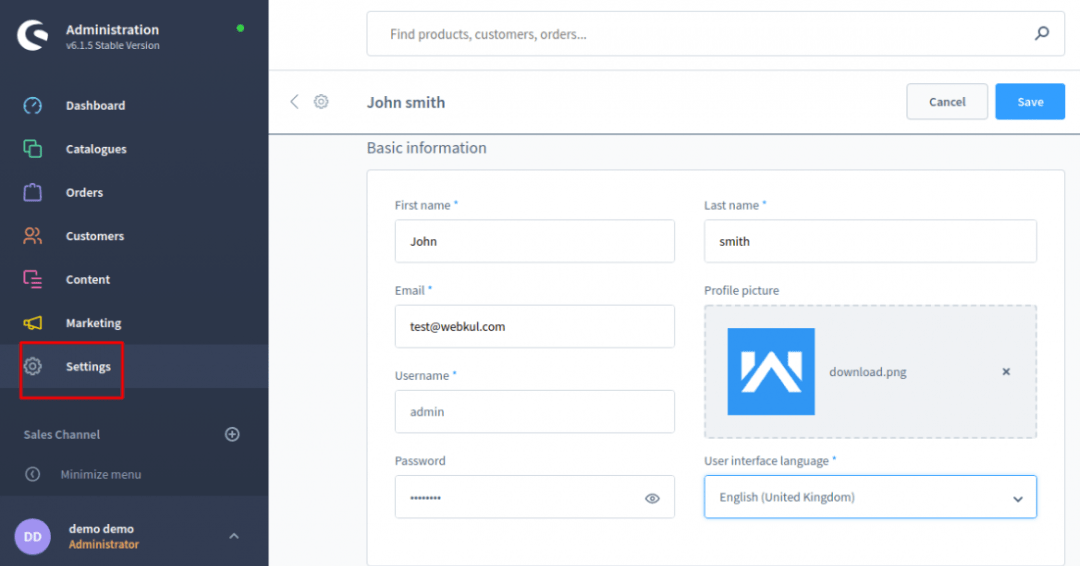1080x566 pixels.
Task: Focus the global search field
Action: pos(716,34)
